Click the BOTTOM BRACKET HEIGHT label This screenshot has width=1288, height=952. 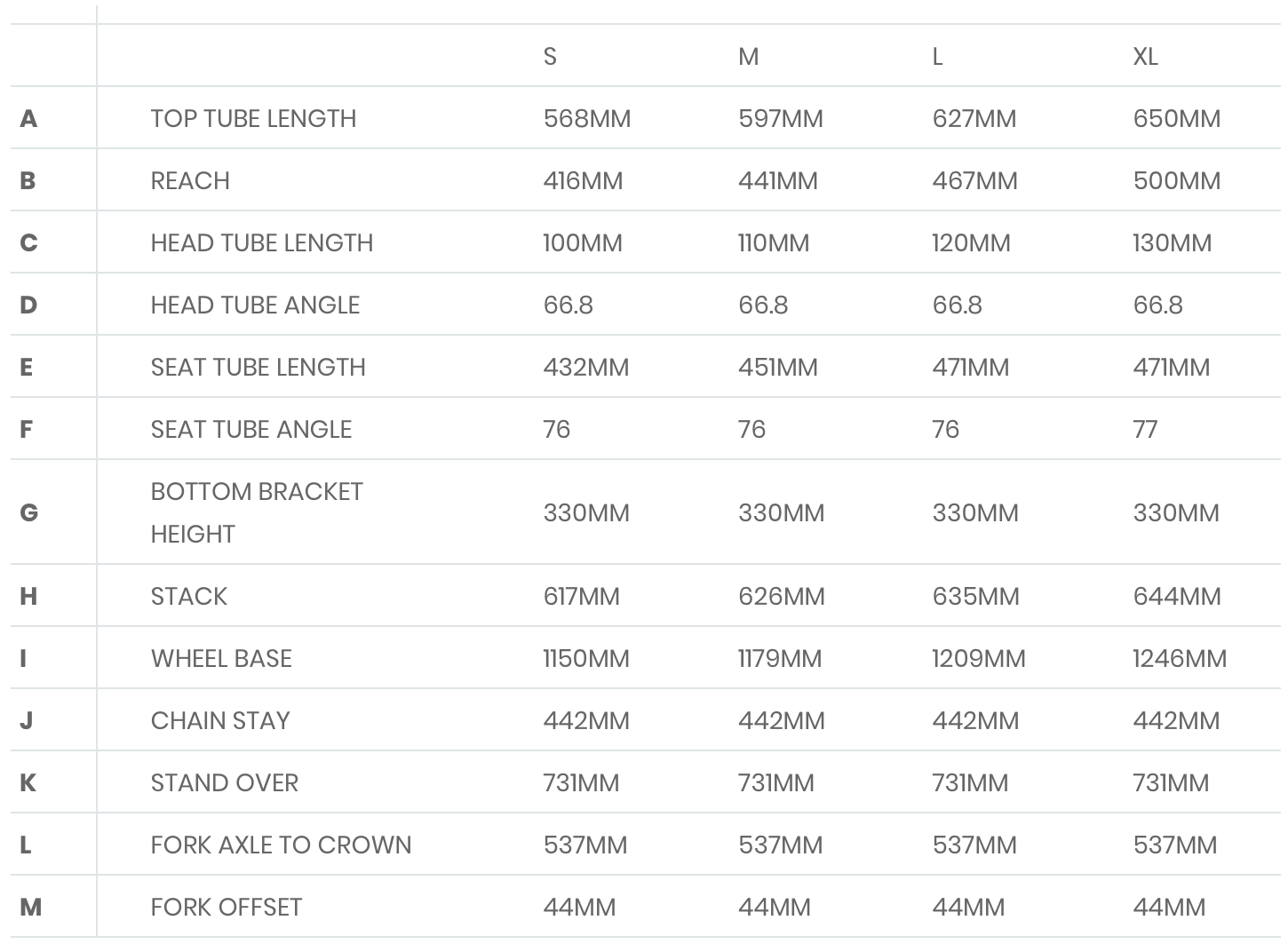coord(257,512)
